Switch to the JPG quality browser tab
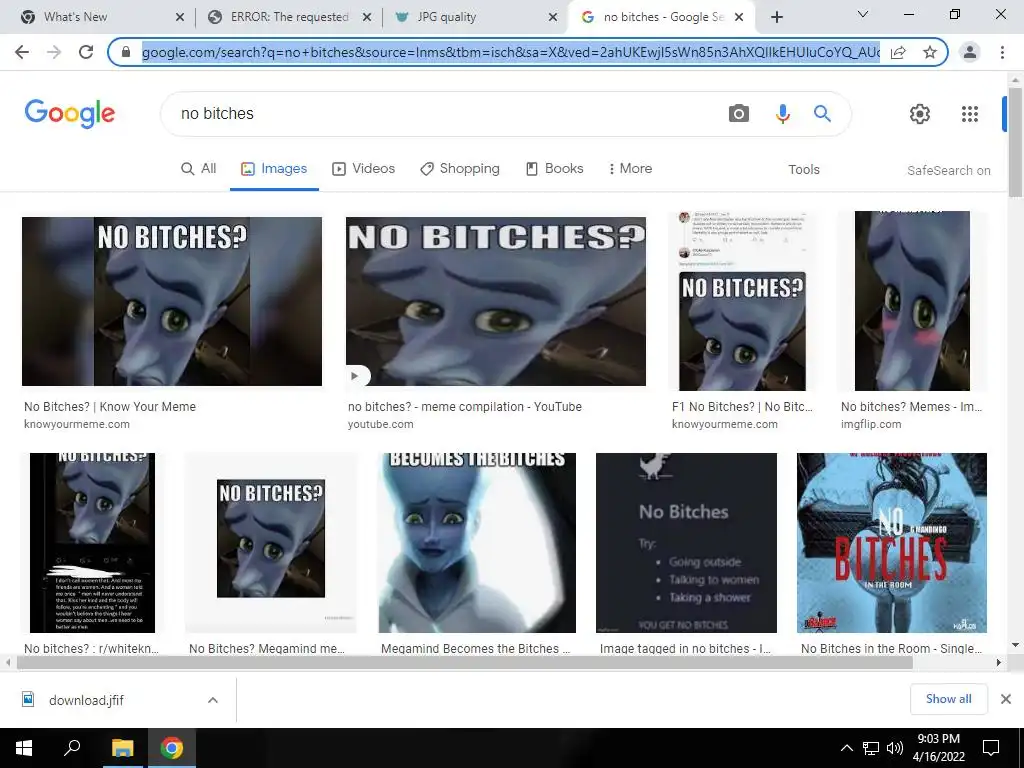Image resolution: width=1024 pixels, height=768 pixels. (x=447, y=17)
